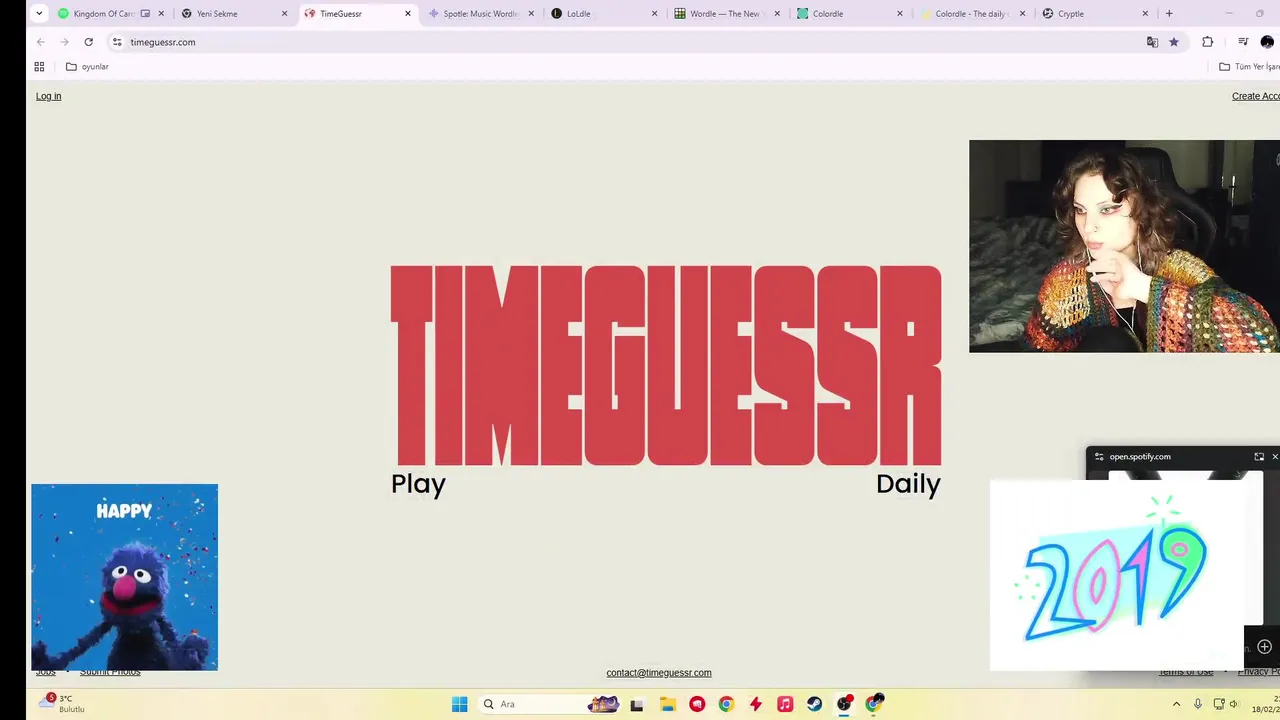The height and width of the screenshot is (720, 1280).
Task: Open Steam from the taskbar
Action: 814,704
